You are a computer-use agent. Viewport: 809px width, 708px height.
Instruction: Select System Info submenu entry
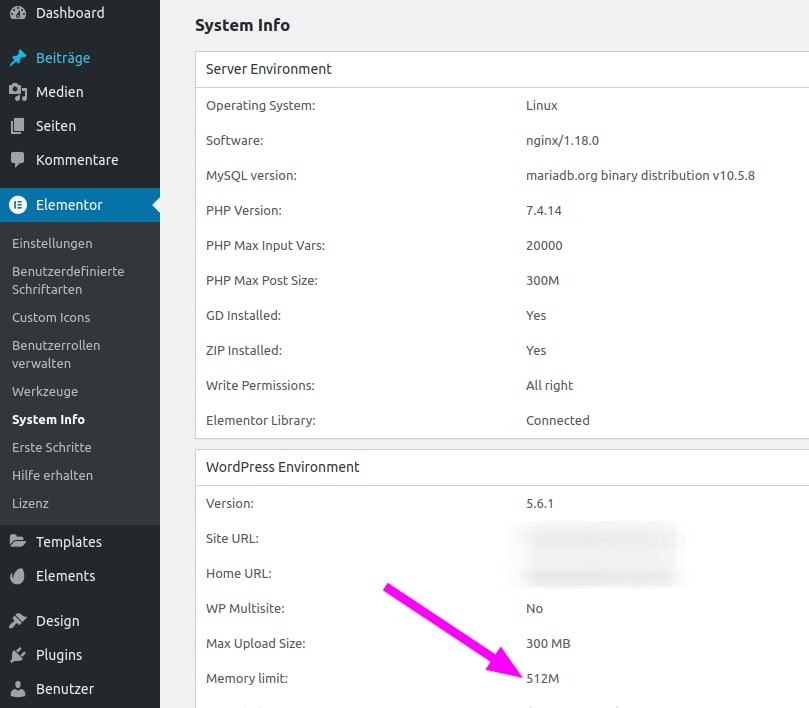pos(48,420)
